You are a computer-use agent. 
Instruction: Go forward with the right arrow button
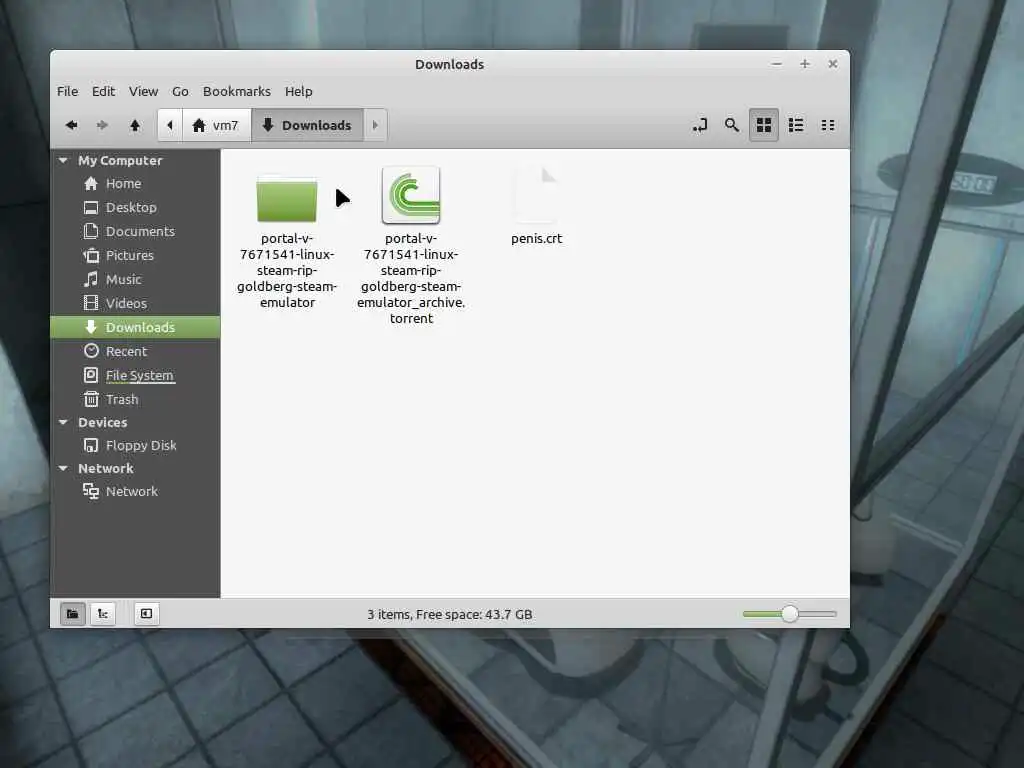click(103, 125)
